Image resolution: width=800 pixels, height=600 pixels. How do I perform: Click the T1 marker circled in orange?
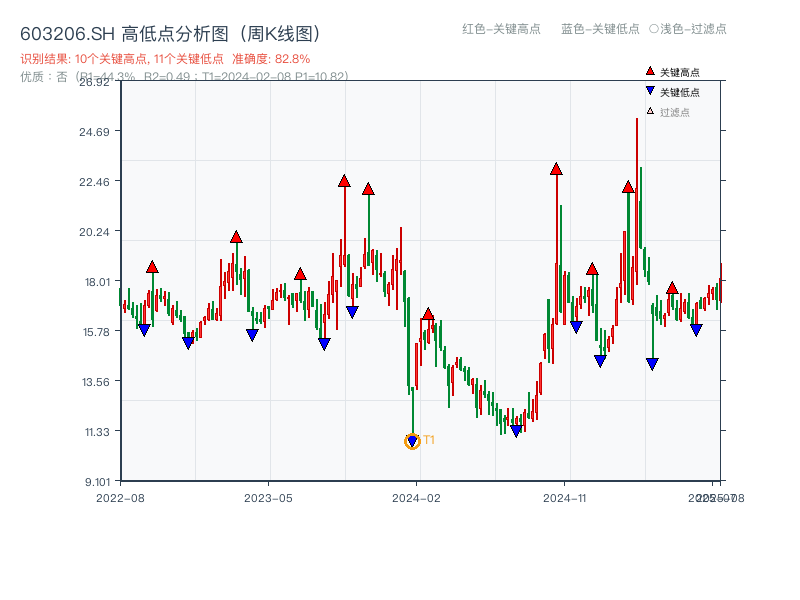[x=412, y=440]
